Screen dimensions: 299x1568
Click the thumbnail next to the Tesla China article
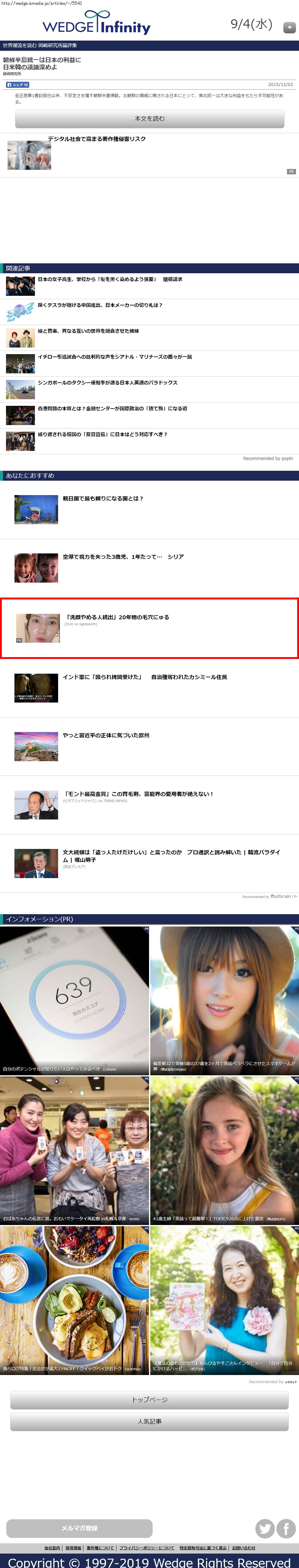[20, 312]
